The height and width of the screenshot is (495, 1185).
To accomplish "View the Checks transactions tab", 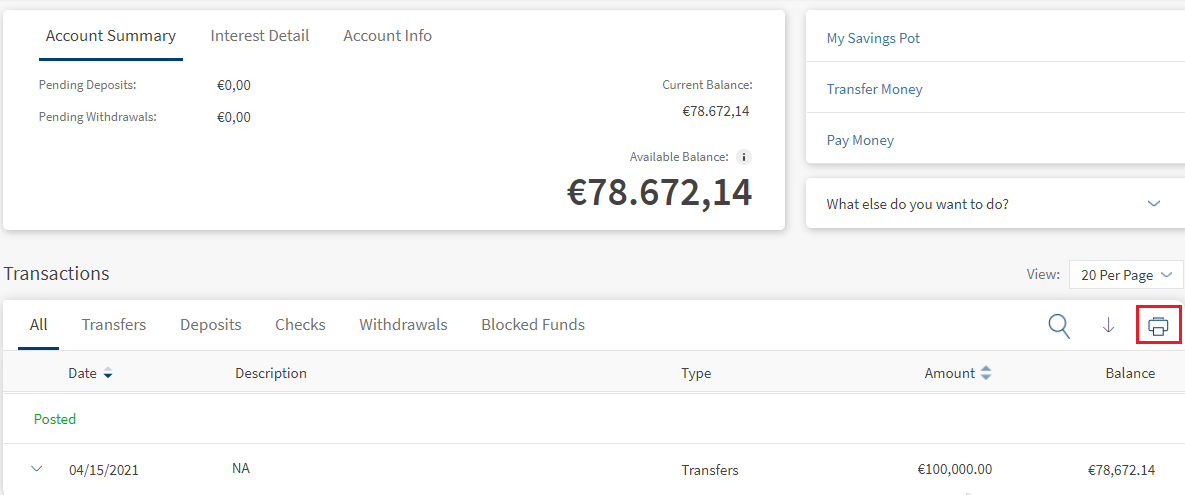I will point(300,325).
